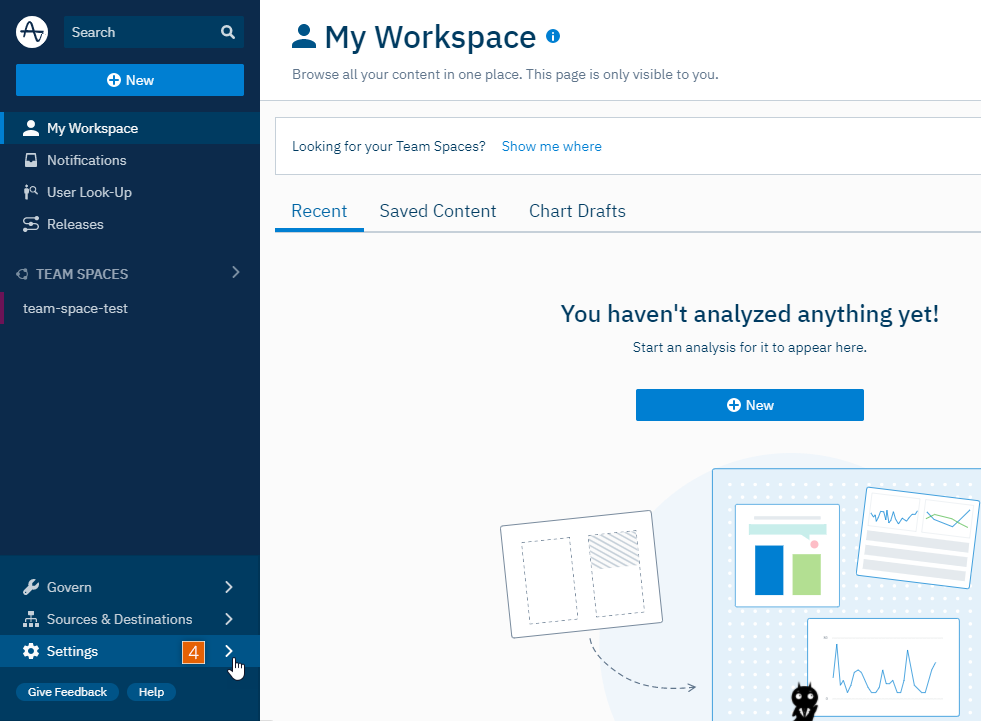Open User Look-Up page
Screen dimensions: 981x721
pyautogui.click(x=130, y=192)
